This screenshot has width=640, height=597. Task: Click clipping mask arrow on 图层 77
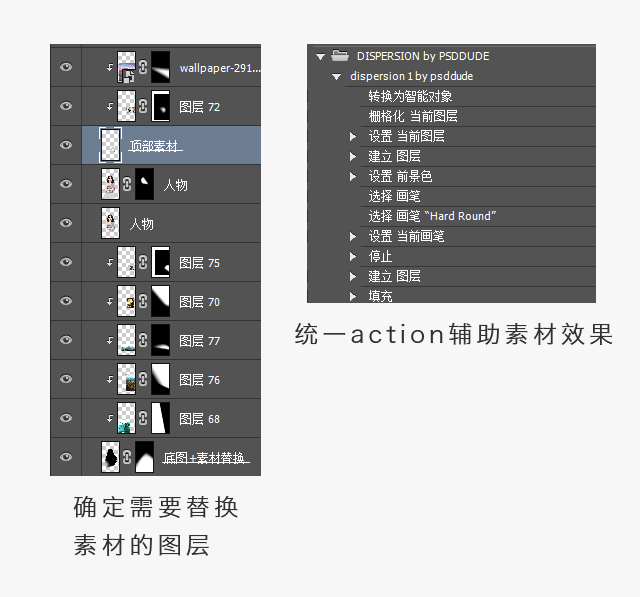click(x=109, y=340)
